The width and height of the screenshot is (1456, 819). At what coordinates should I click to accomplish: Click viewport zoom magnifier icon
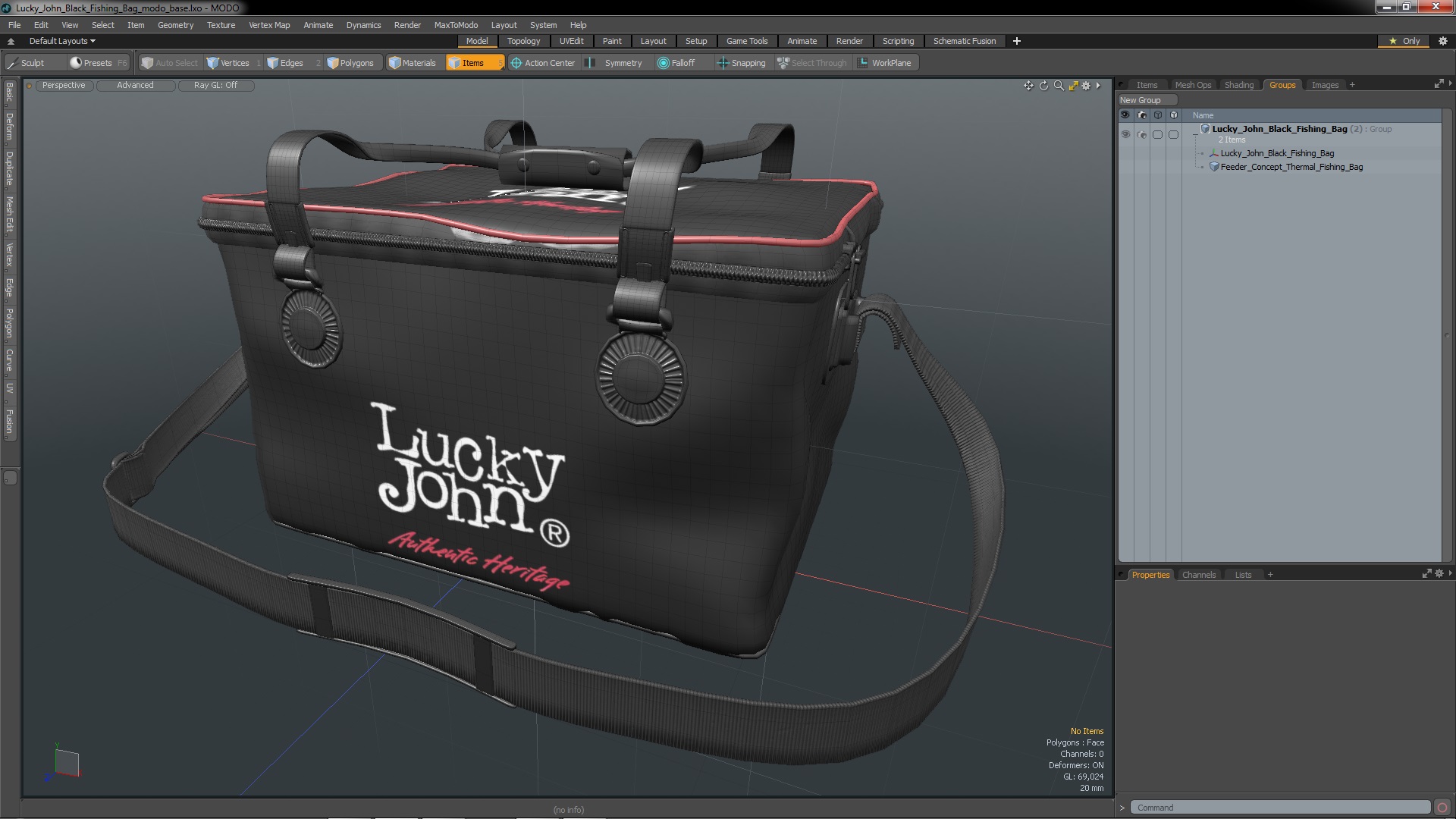click(x=1059, y=86)
